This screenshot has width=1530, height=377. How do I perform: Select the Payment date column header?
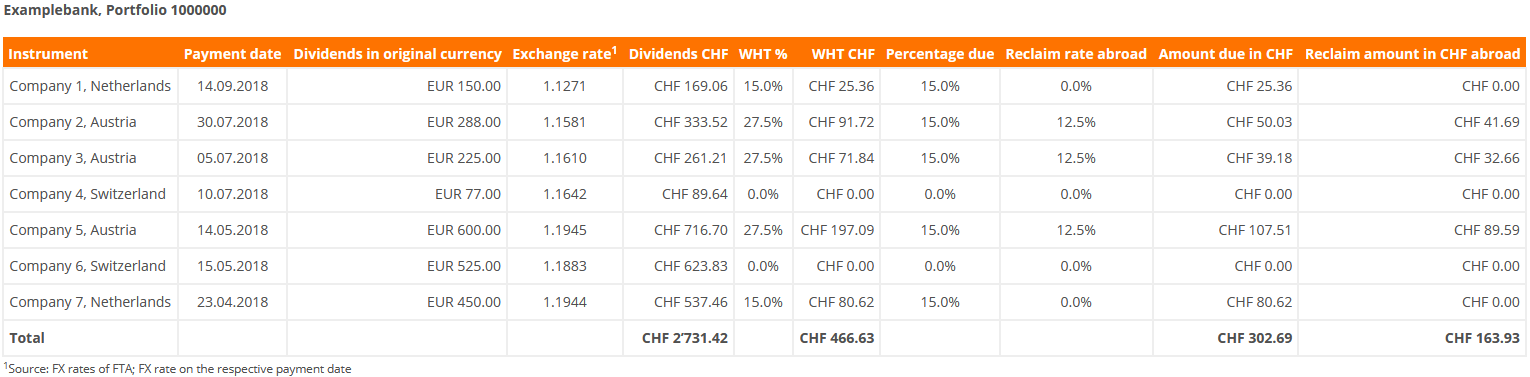click(232, 54)
